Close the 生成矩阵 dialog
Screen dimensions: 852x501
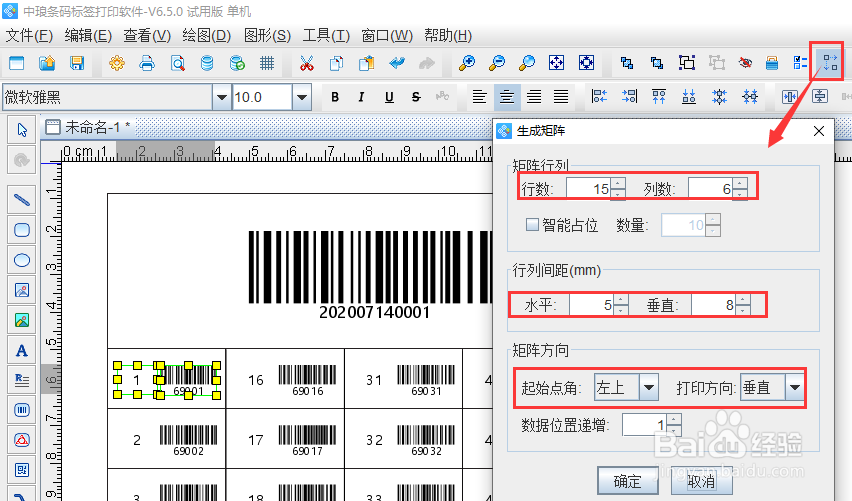[819, 131]
